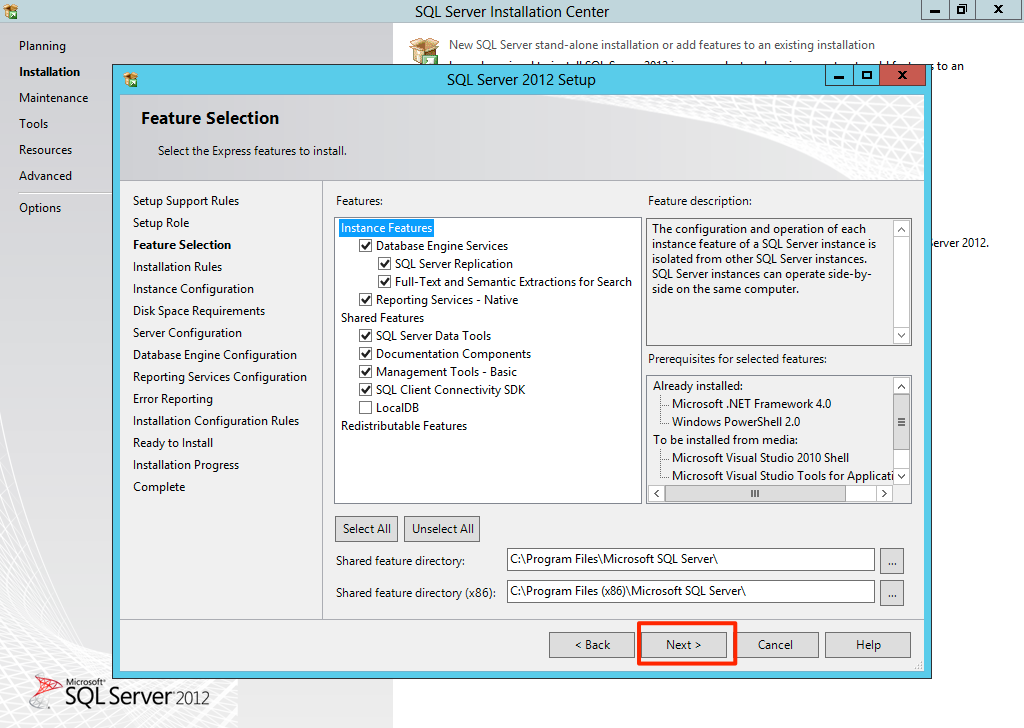Screen dimensions: 1024x728
Task: Click Microsoft Visual Studio 2010 Shell prerequisite
Action: point(760,458)
